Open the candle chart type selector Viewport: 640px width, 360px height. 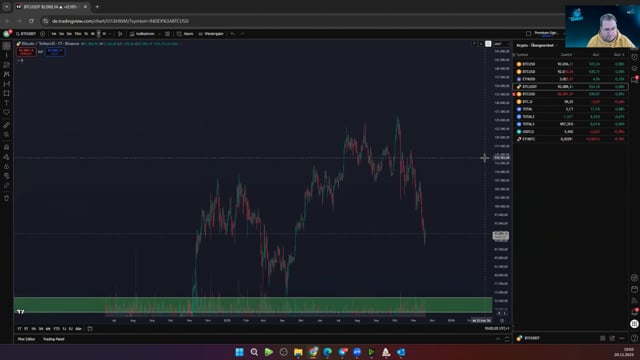click(x=120, y=34)
